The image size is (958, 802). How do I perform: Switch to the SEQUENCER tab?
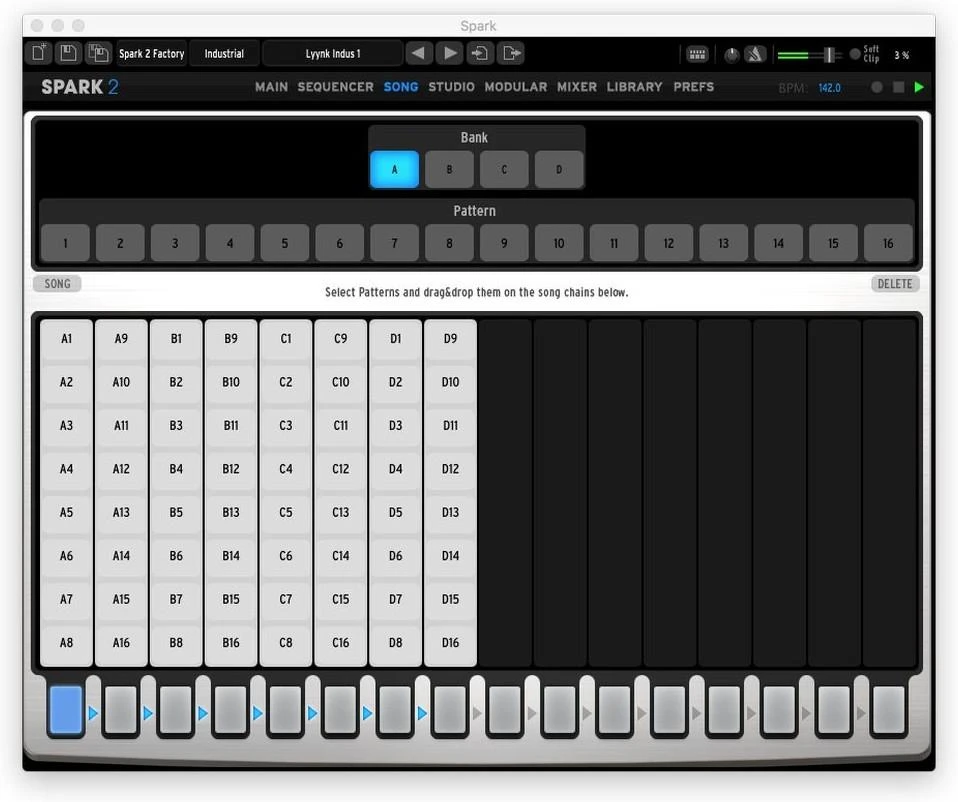[335, 87]
